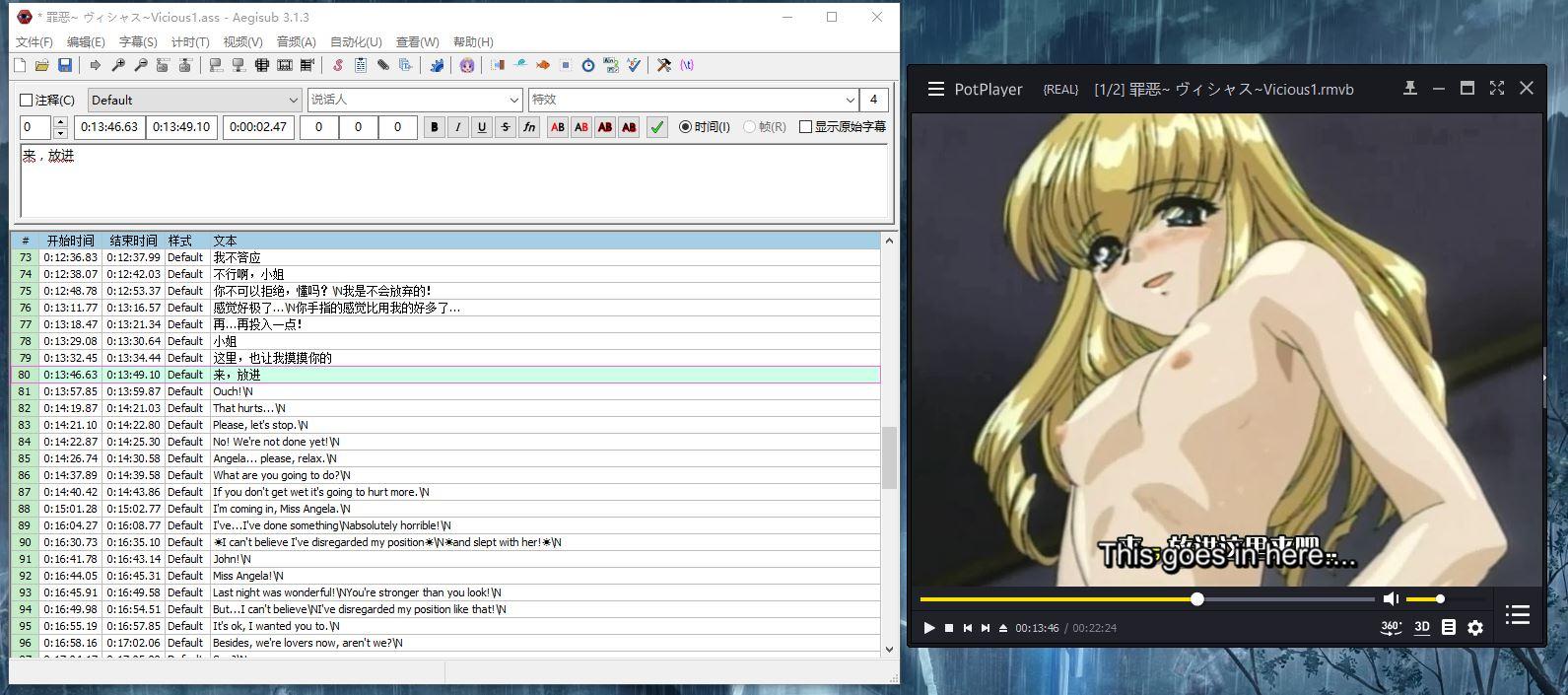
Task: Open script Properties icon
Action: 360,65
